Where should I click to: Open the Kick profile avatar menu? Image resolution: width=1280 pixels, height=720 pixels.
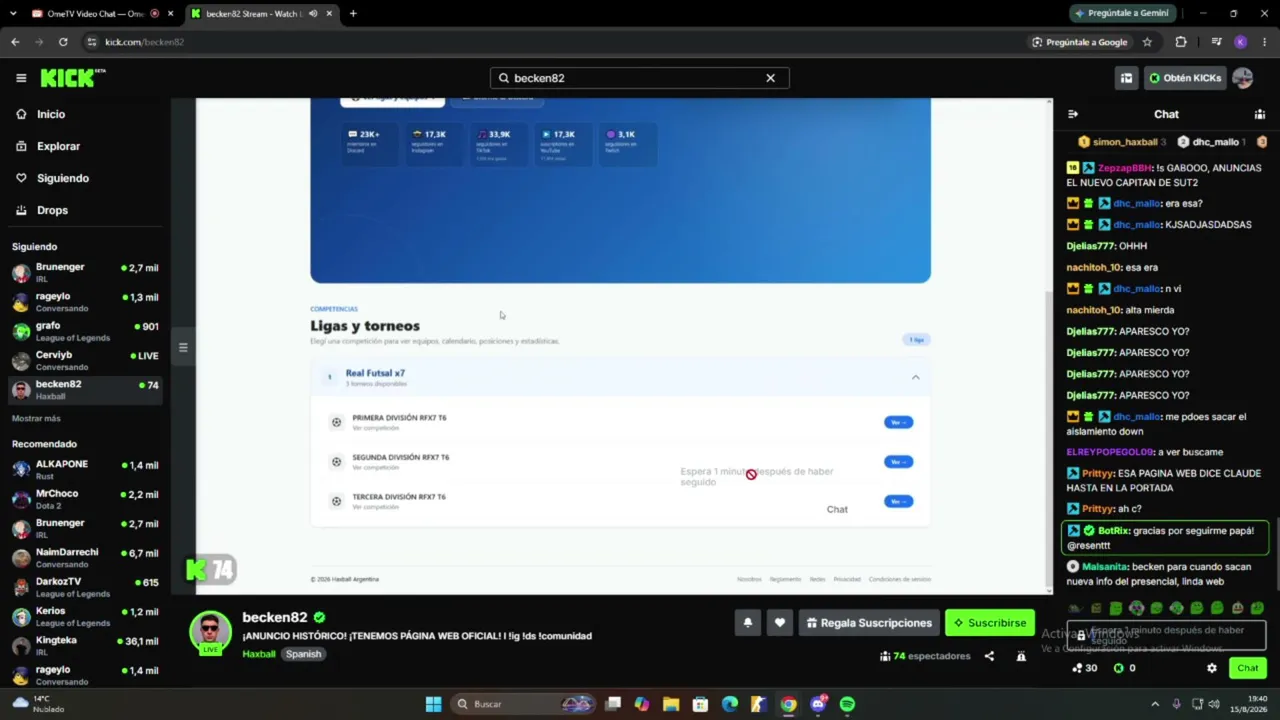click(1243, 78)
